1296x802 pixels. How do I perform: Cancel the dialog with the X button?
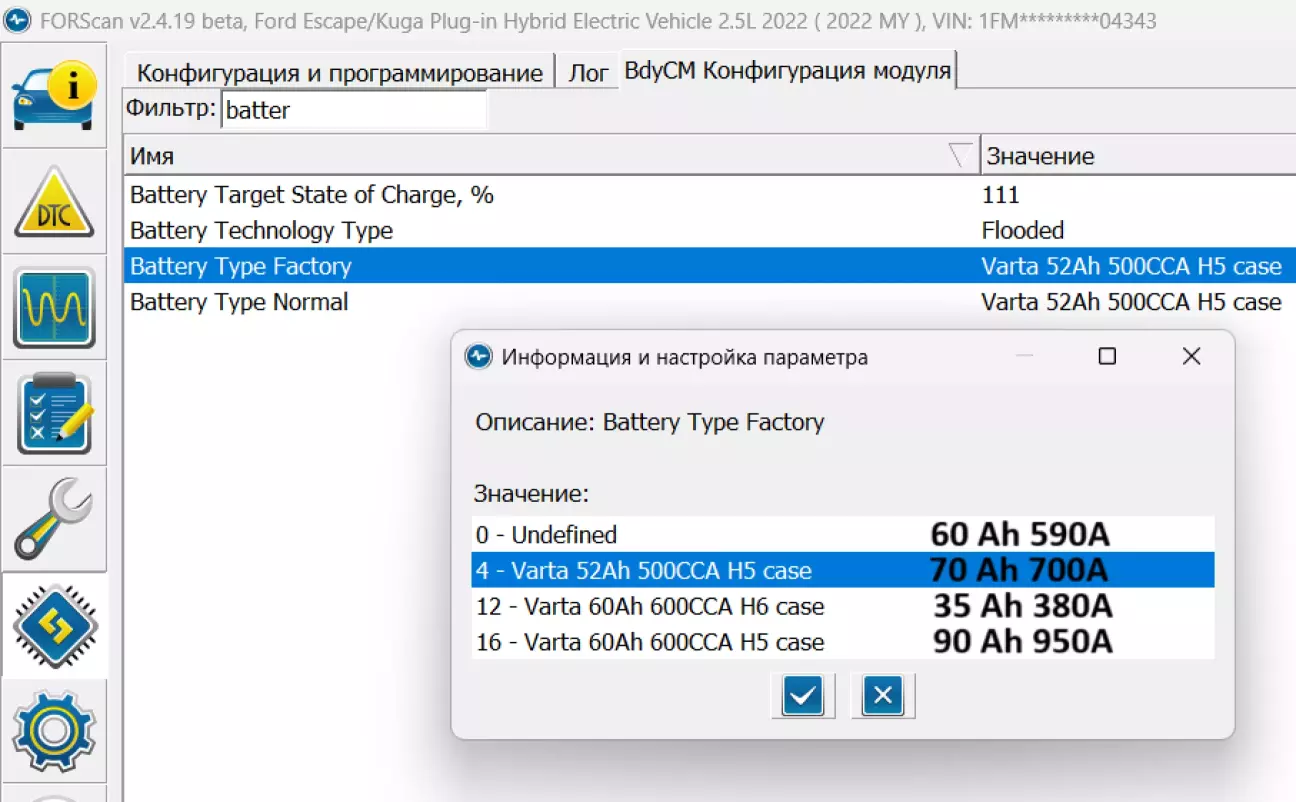point(882,695)
